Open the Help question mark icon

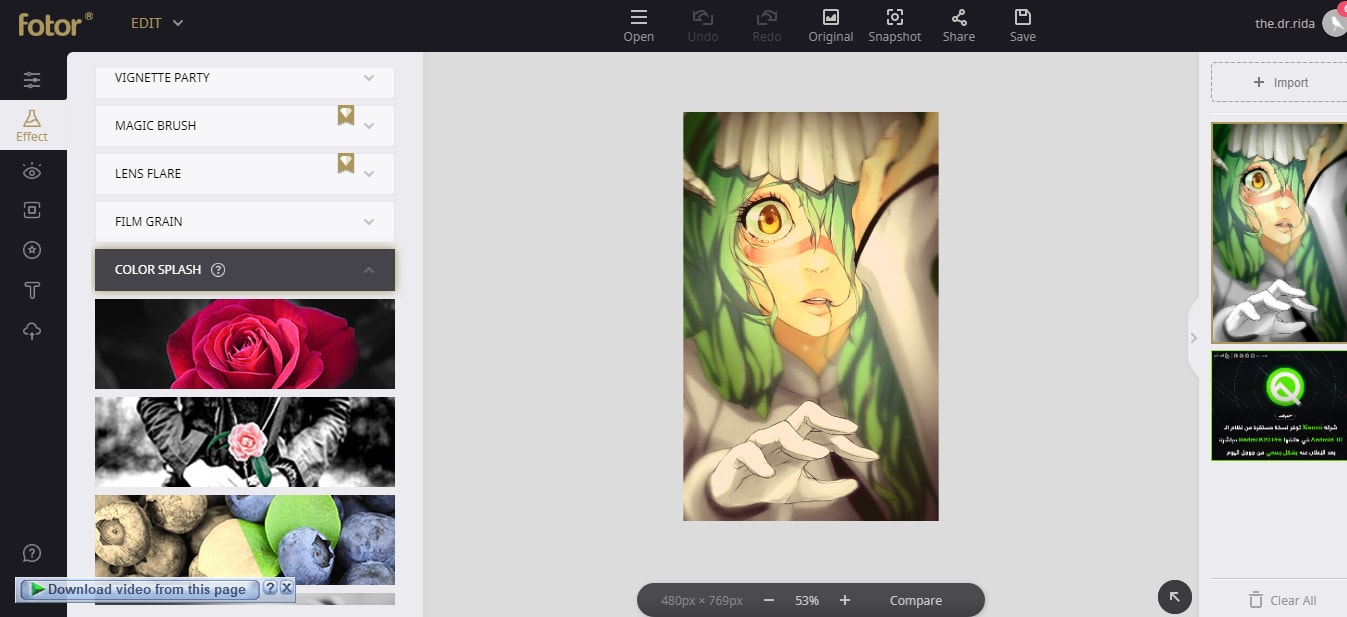(32, 553)
